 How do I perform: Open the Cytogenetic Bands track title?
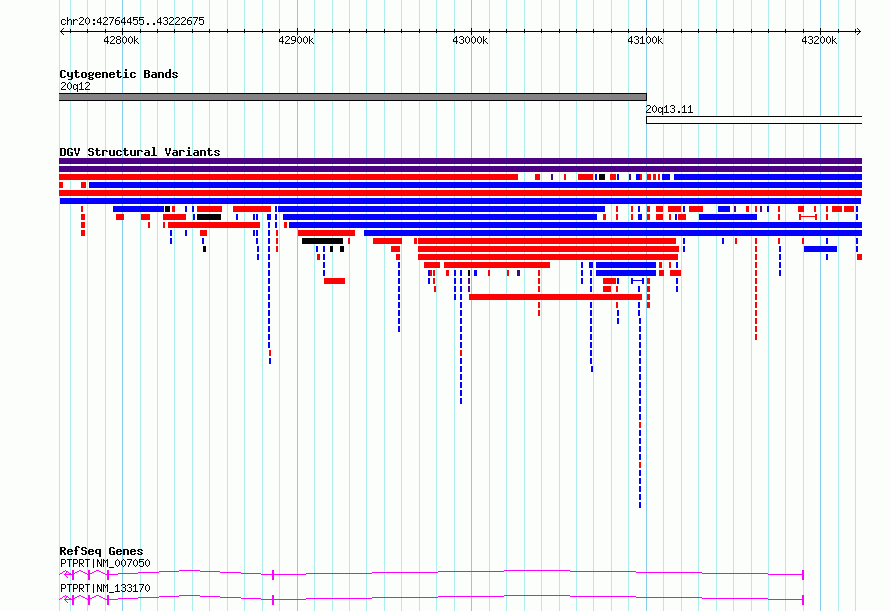pyautogui.click(x=119, y=74)
